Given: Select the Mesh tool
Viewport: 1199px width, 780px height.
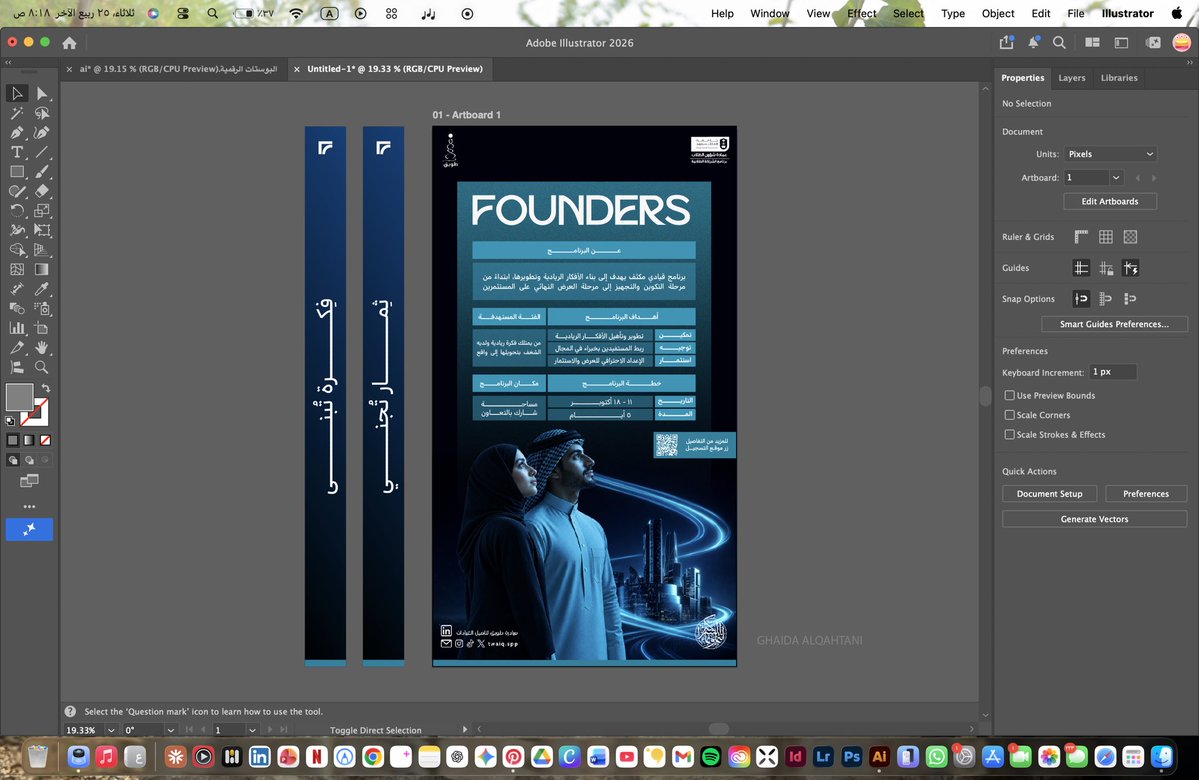Looking at the screenshot, I should (x=17, y=269).
